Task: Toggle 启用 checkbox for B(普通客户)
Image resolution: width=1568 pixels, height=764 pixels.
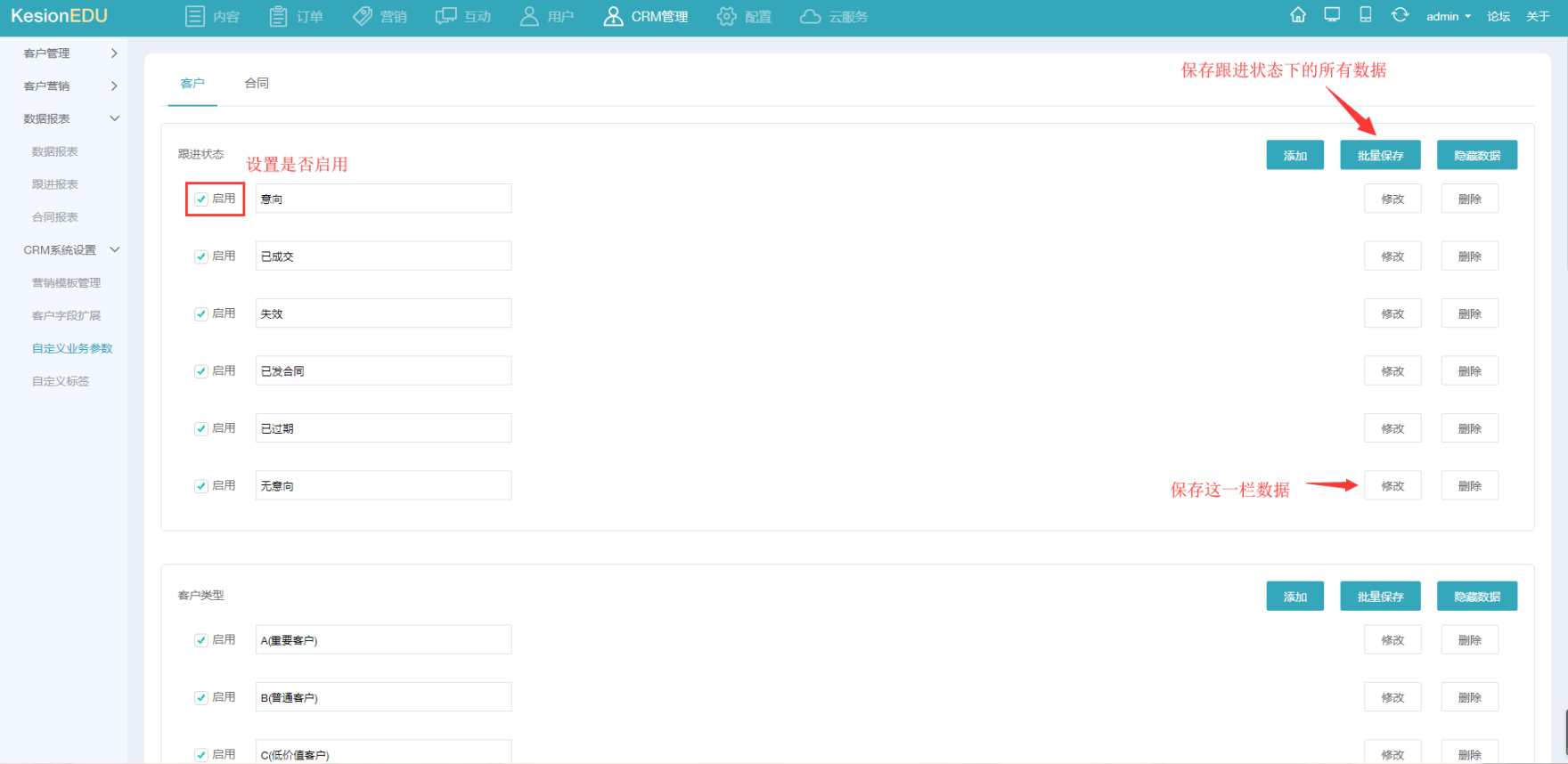Action: pos(201,698)
